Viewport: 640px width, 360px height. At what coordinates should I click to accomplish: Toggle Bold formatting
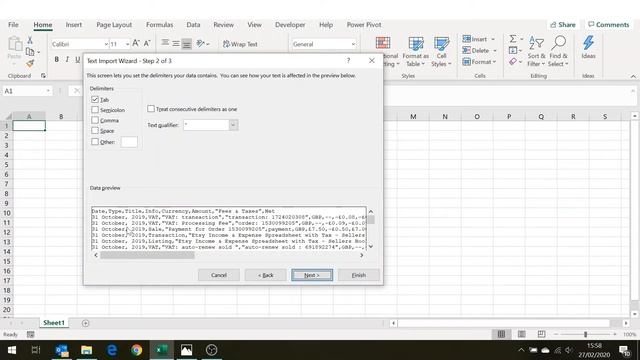56,60
